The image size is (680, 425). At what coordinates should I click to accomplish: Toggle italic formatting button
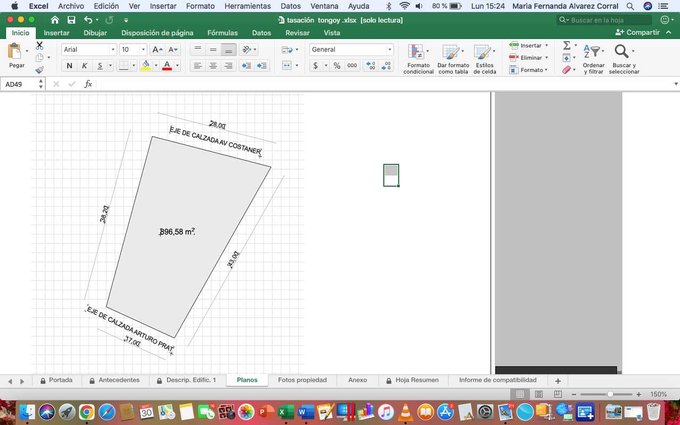click(x=84, y=66)
